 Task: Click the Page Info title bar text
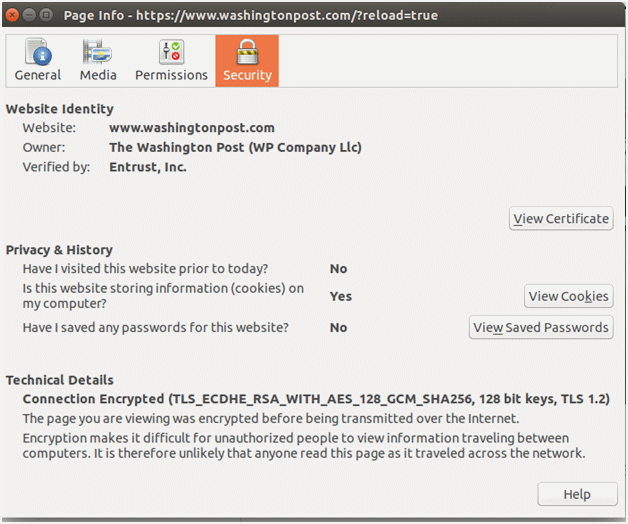[x=251, y=15]
